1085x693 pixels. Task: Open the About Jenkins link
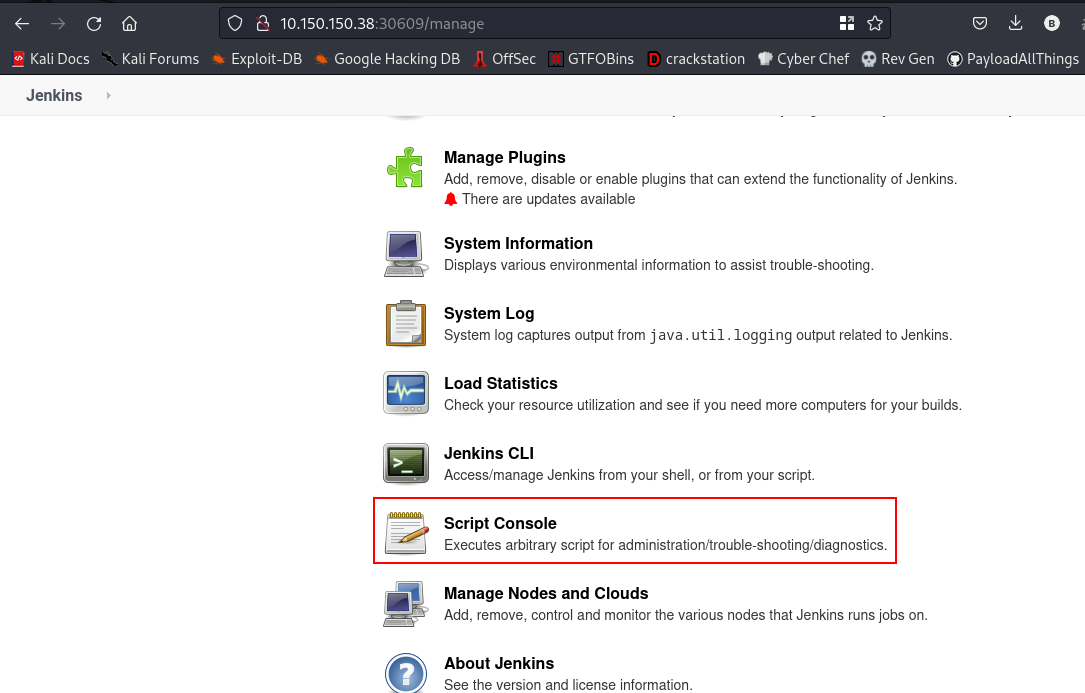pos(499,663)
